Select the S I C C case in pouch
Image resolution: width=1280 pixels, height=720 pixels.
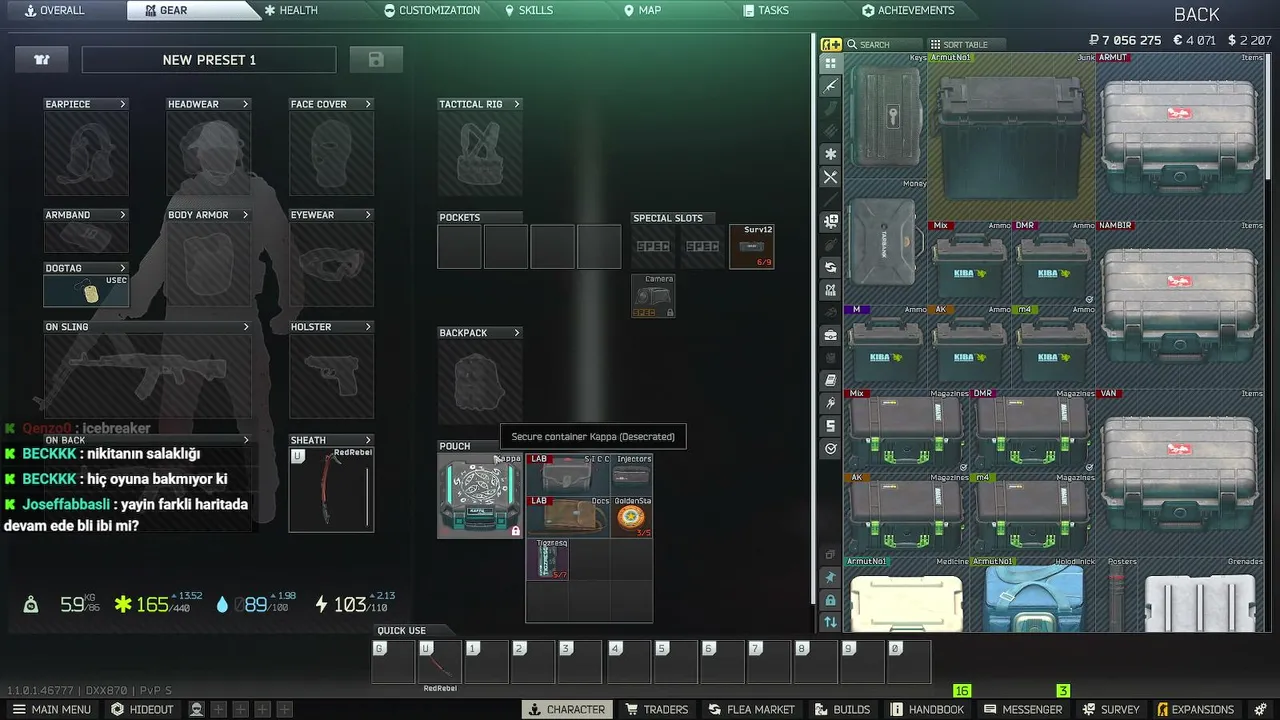(568, 474)
